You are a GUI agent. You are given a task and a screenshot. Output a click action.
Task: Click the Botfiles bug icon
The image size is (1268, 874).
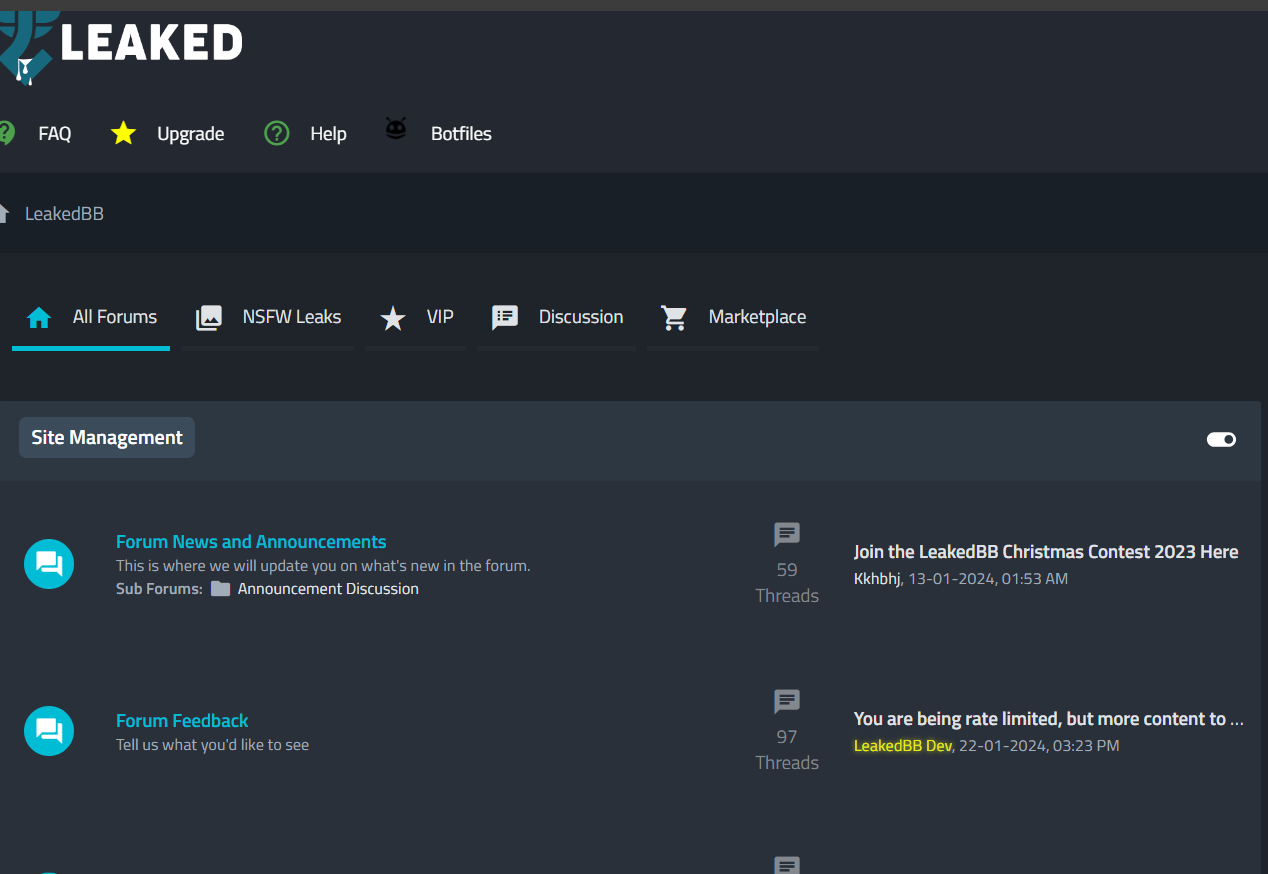coord(396,129)
